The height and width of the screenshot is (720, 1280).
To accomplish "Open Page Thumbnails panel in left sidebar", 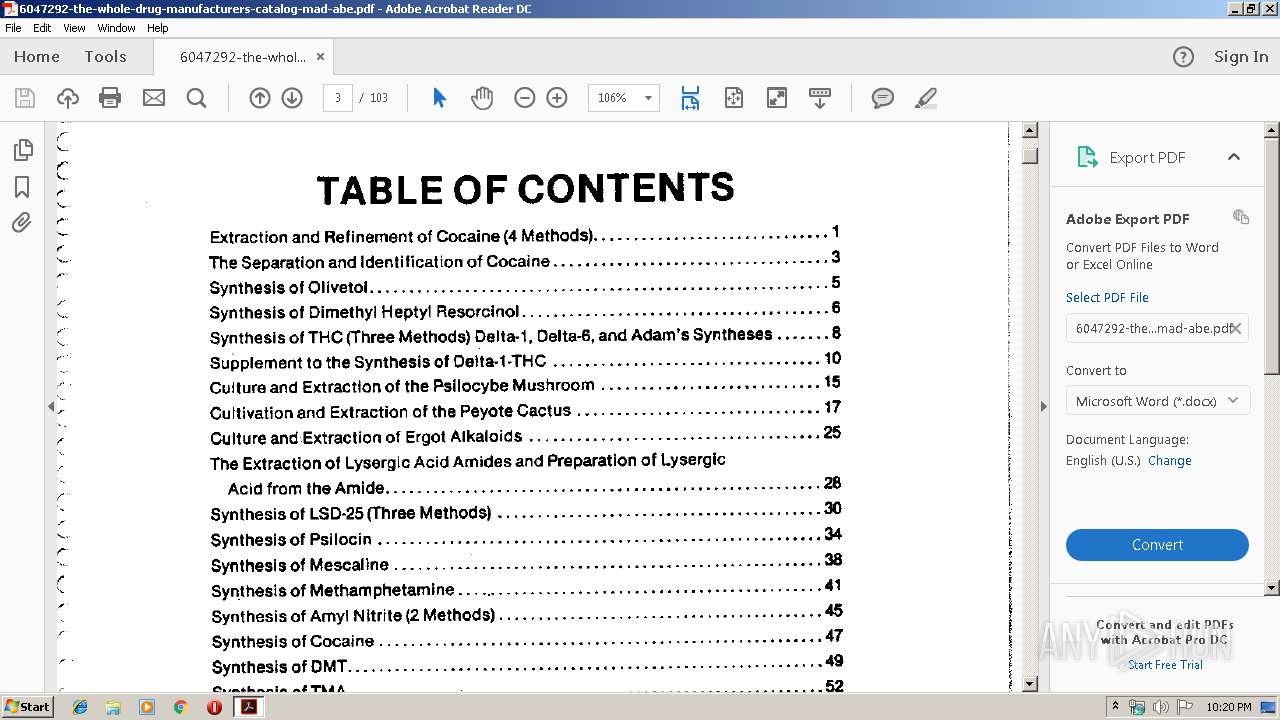I will click(22, 150).
